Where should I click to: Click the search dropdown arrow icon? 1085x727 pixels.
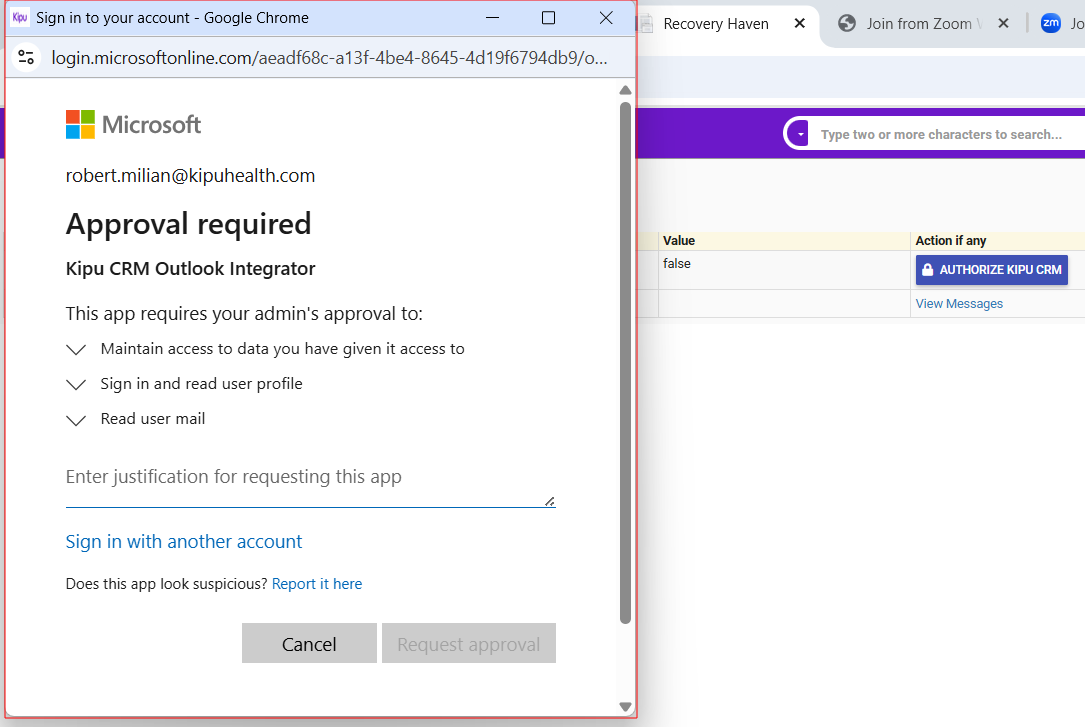tap(800, 135)
